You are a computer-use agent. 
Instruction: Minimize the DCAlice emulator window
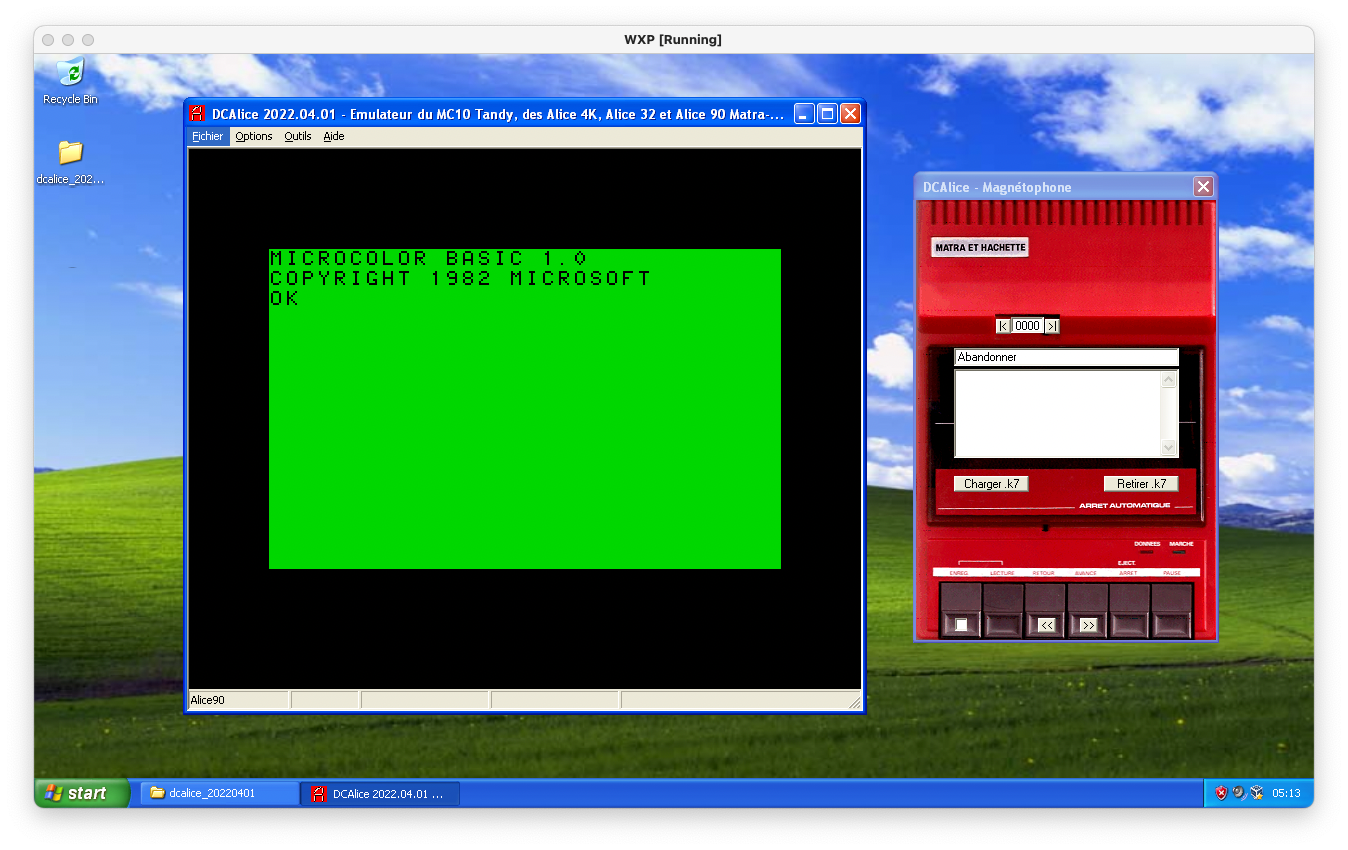(805, 114)
